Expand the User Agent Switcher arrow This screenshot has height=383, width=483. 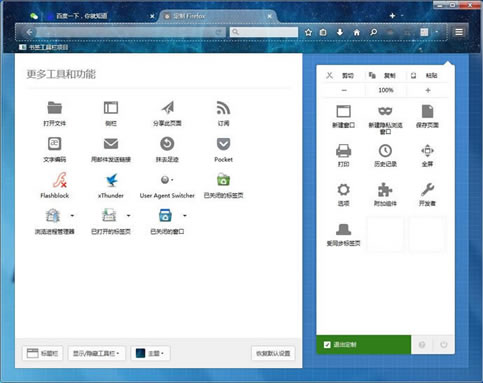pos(172,180)
